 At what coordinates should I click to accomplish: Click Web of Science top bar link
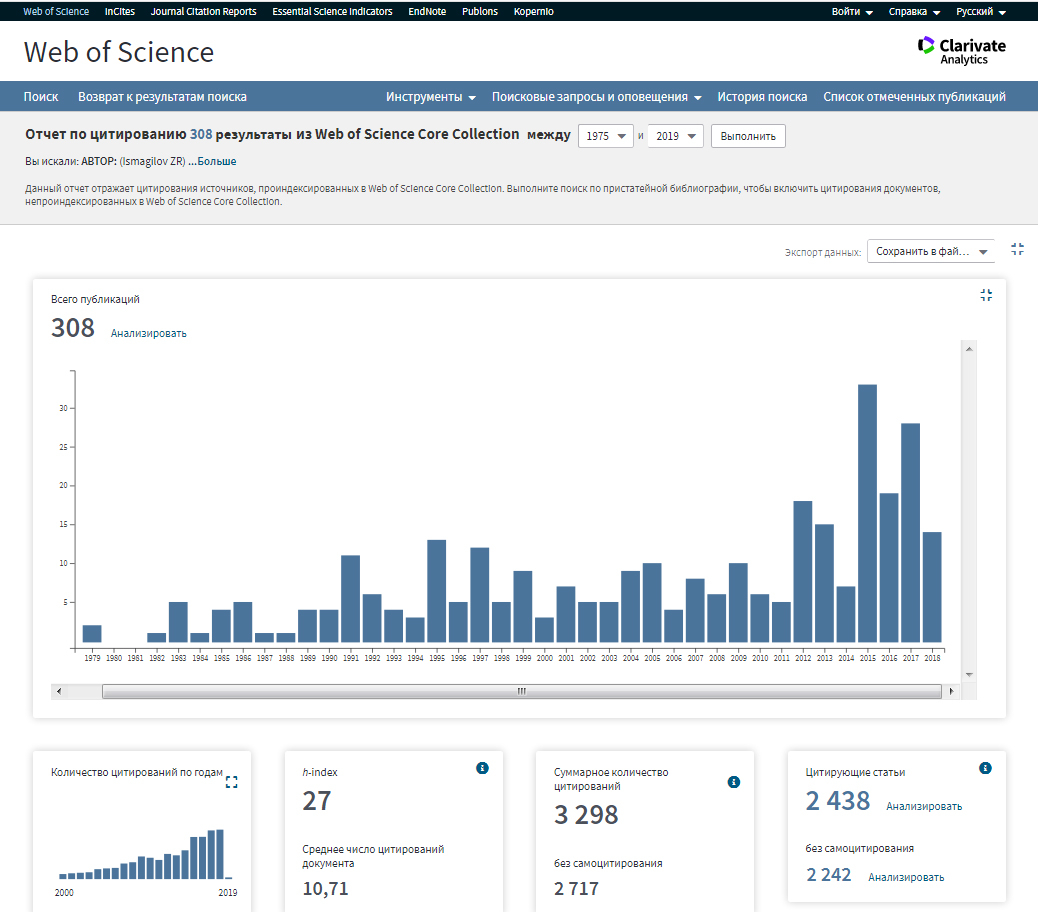click(x=56, y=12)
